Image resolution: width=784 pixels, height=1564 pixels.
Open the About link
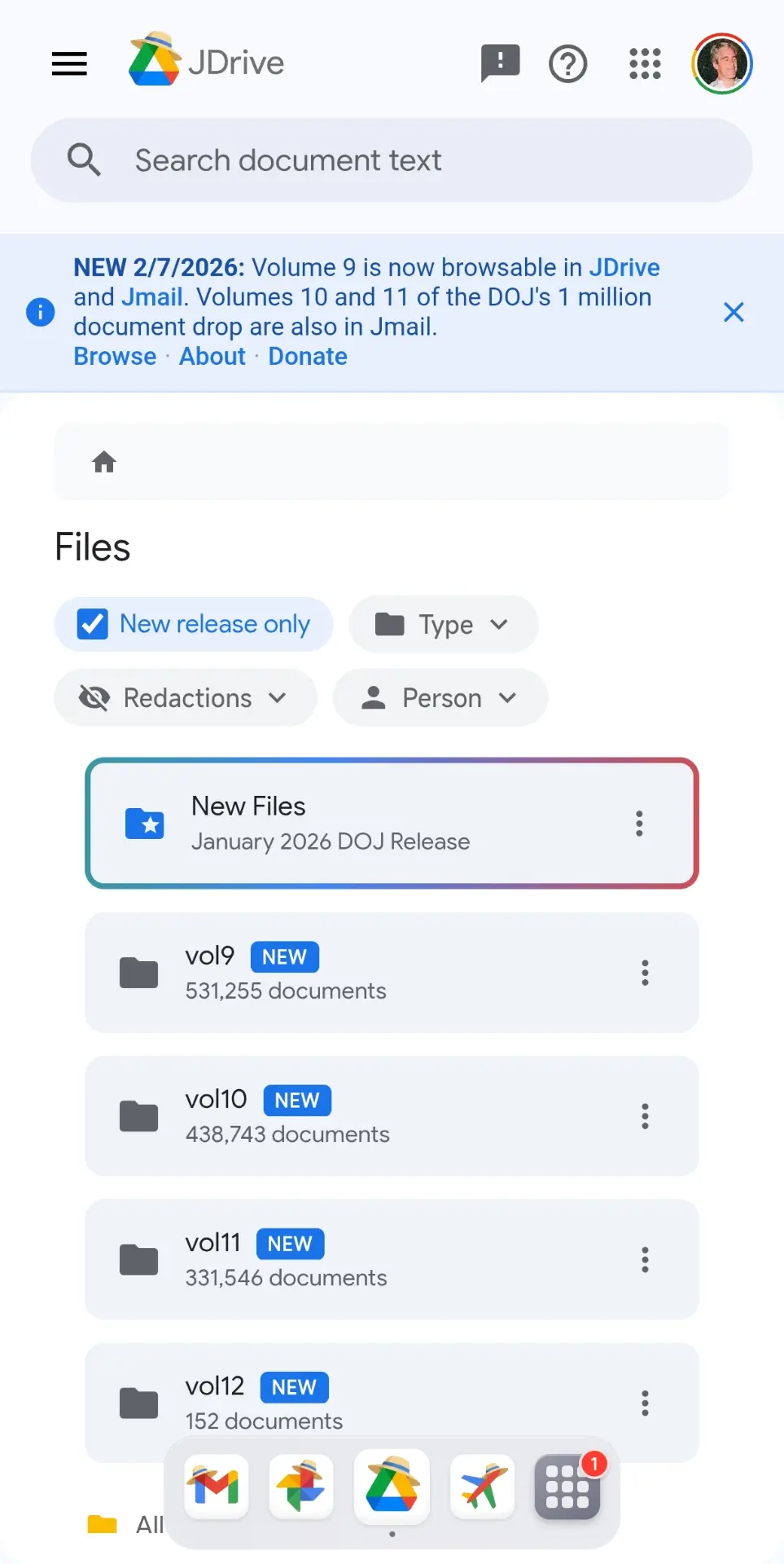point(212,356)
